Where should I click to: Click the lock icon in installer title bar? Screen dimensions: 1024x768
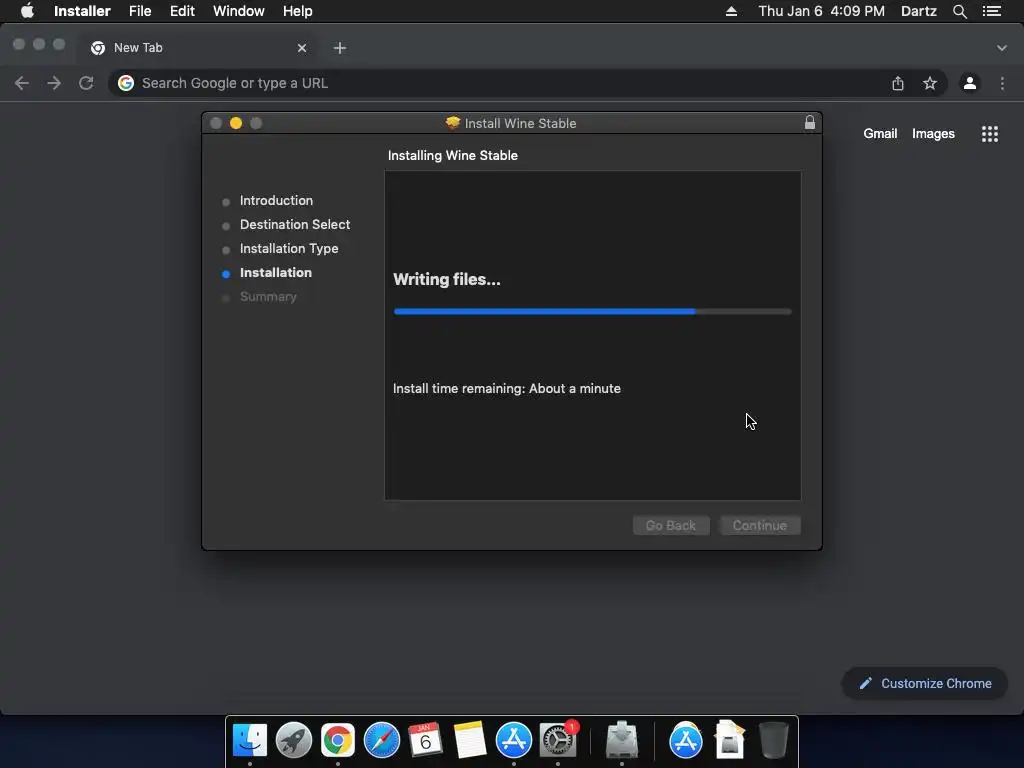pos(810,122)
